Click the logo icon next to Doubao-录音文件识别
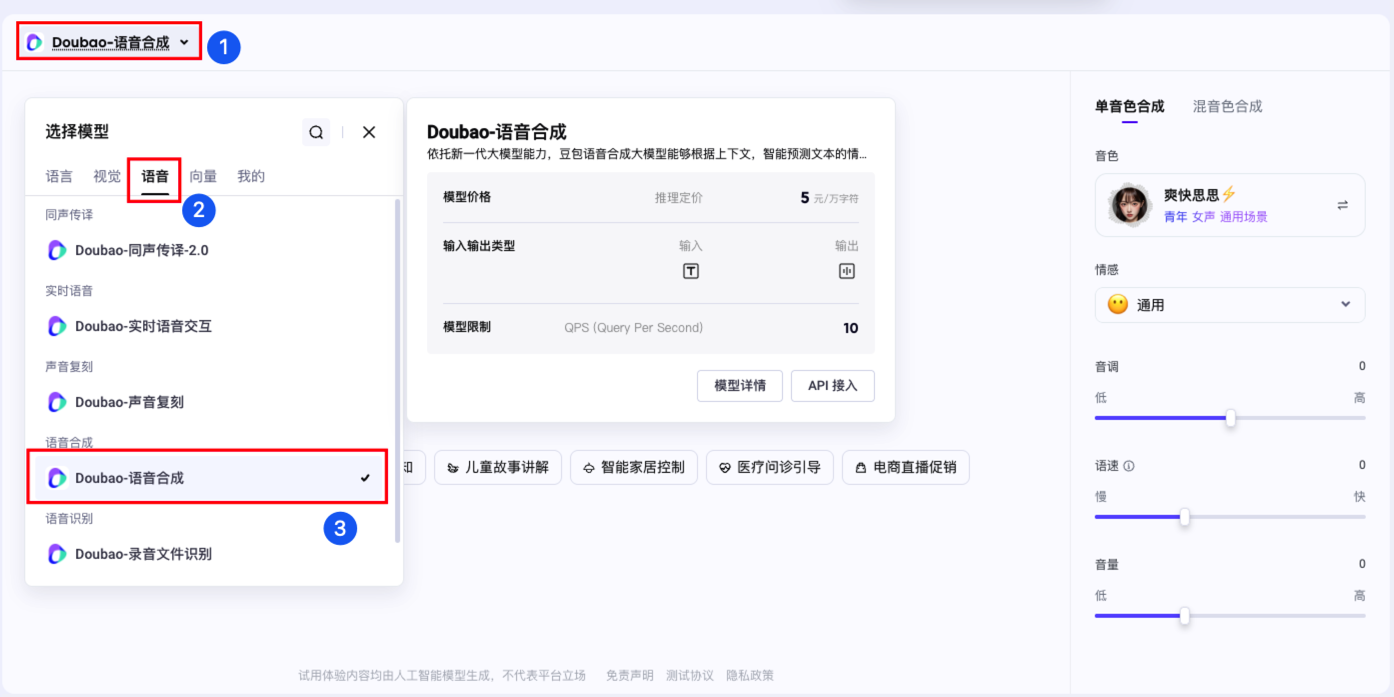The width and height of the screenshot is (1394, 697). (x=57, y=554)
